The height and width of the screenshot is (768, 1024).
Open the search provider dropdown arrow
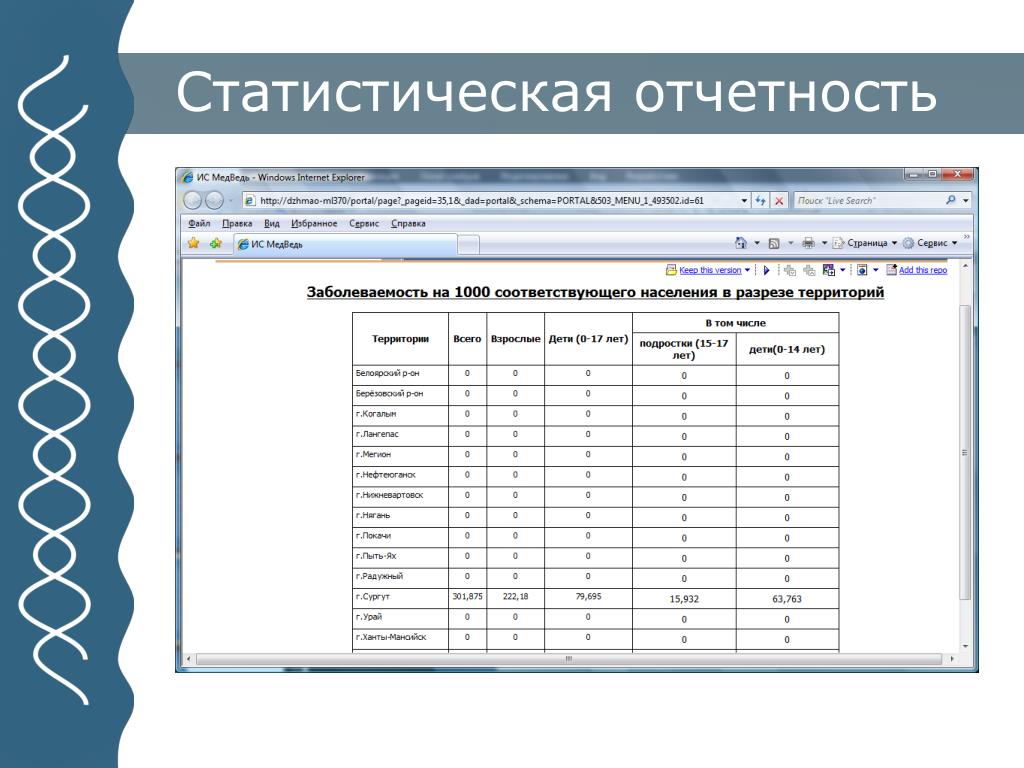click(x=965, y=200)
